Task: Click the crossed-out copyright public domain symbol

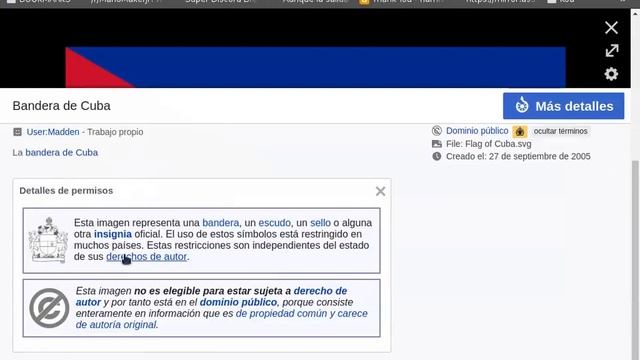Action: pyautogui.click(x=49, y=308)
